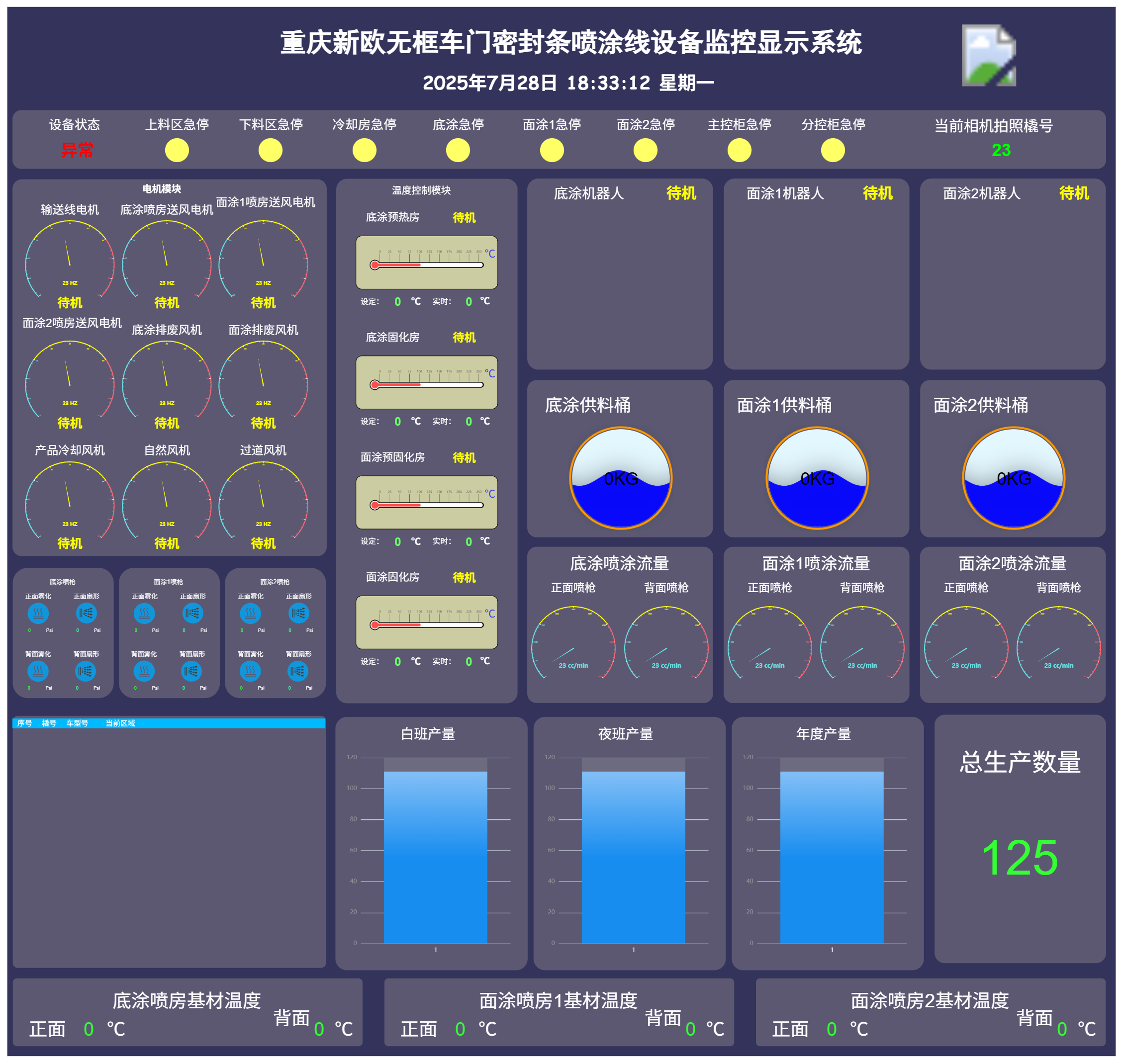Click 底涂喷枪 背面扇形 spray icon
The width and height of the screenshot is (1124, 1064).
click(86, 671)
